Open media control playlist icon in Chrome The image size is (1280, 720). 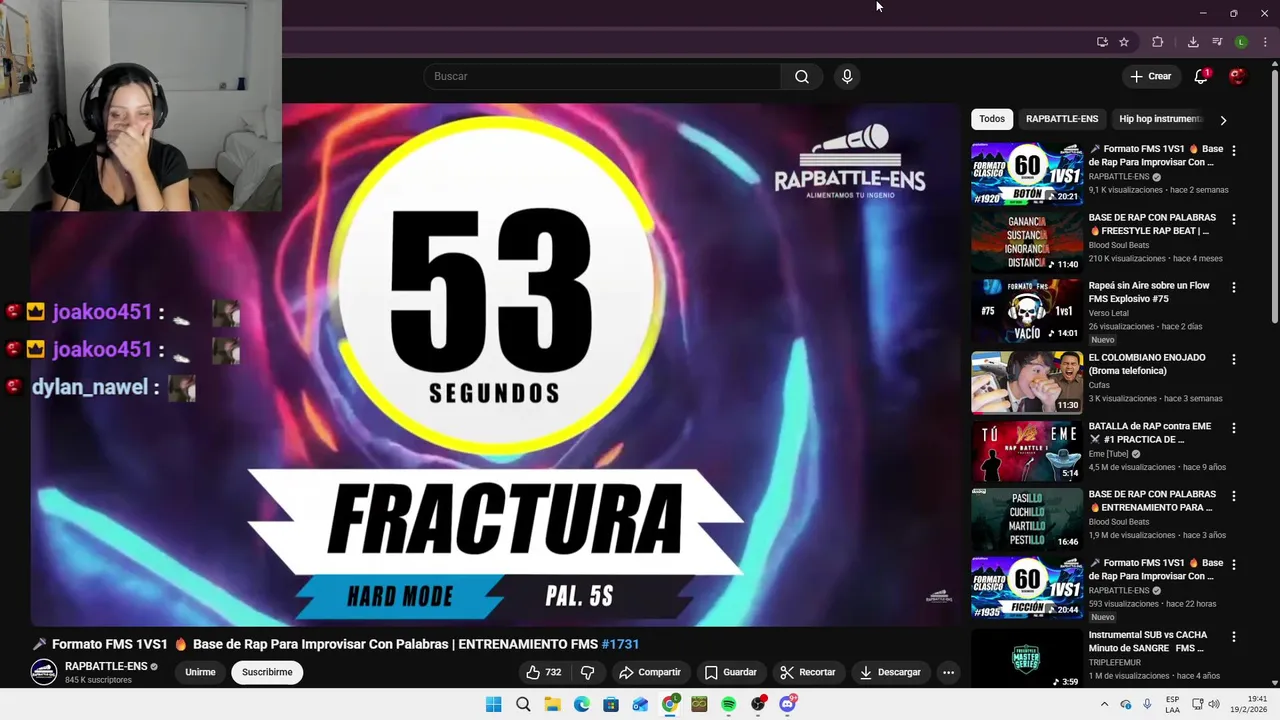tap(1217, 42)
